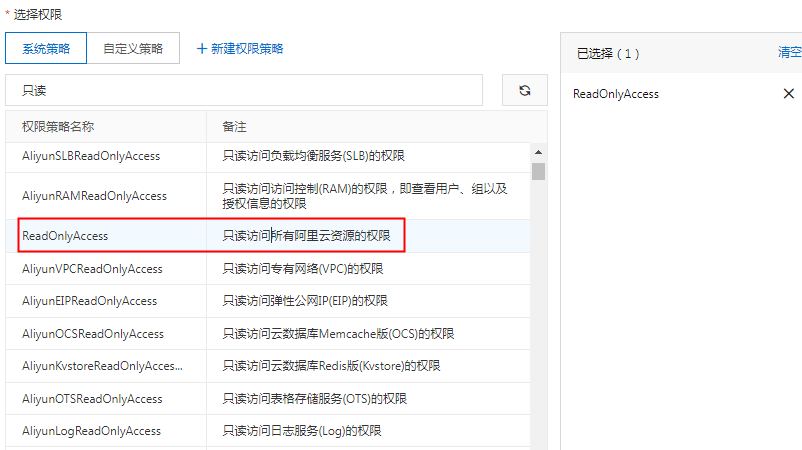The image size is (802, 450).
Task: Click the note about Memcache版(OCS) access
Action: coord(338,333)
